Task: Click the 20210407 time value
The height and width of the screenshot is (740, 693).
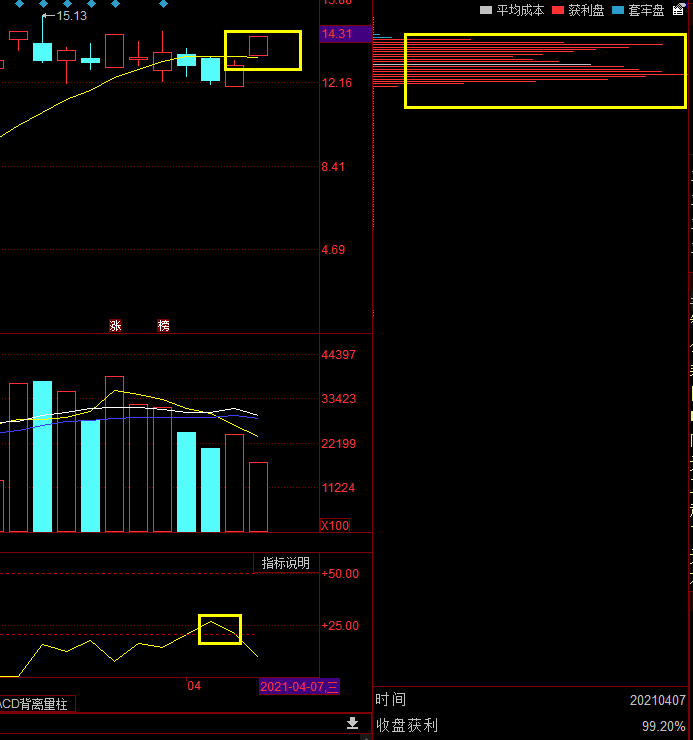Action: 658,700
